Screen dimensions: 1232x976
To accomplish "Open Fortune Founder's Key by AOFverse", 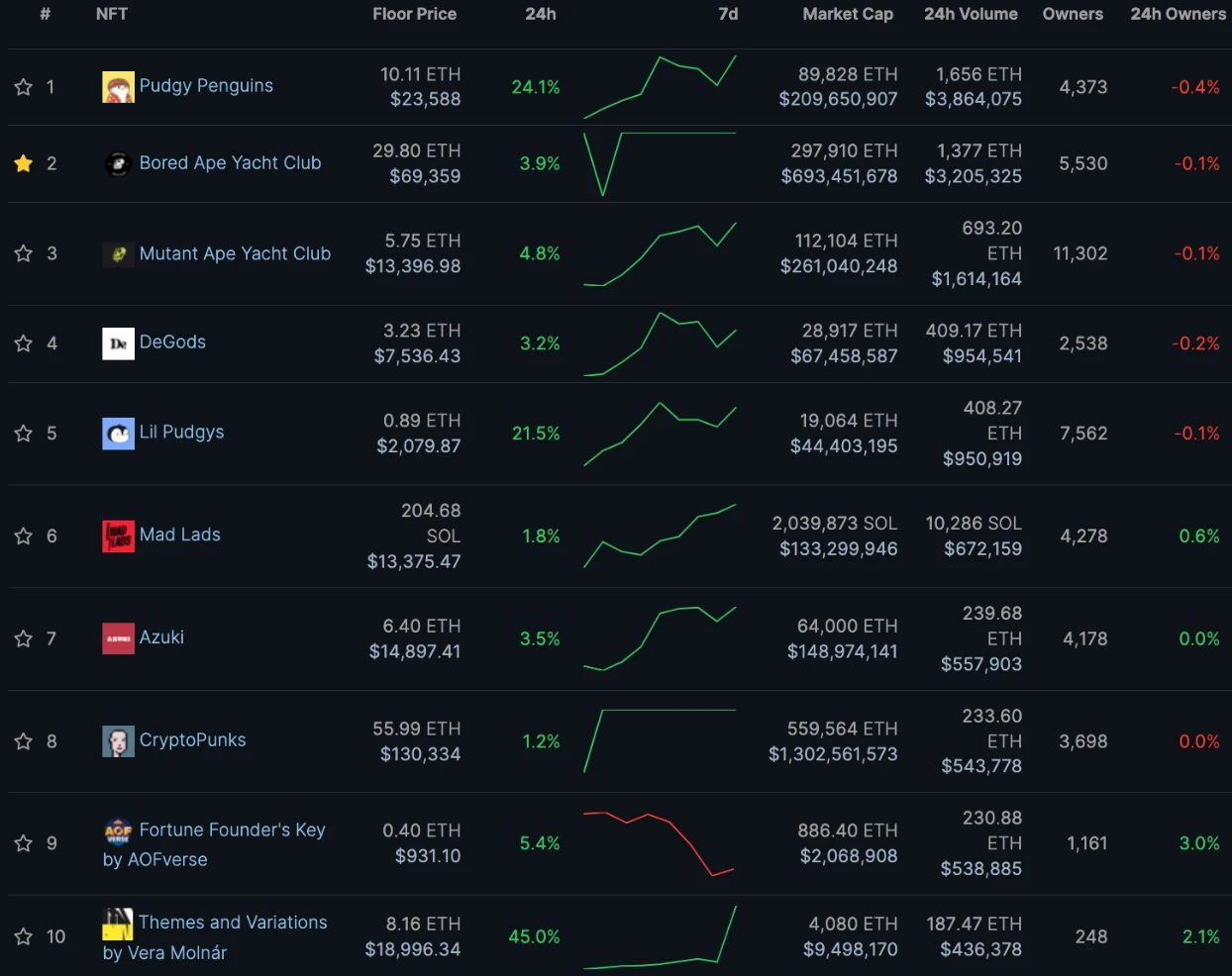I will point(214,844).
